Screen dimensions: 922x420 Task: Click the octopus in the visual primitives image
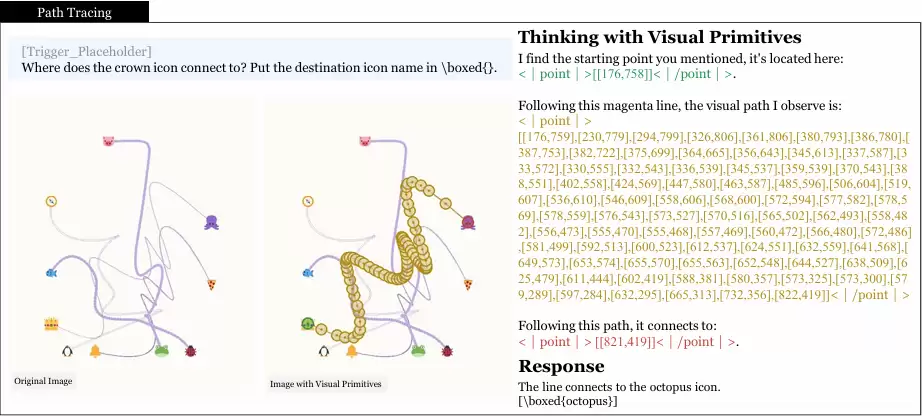pos(468,222)
